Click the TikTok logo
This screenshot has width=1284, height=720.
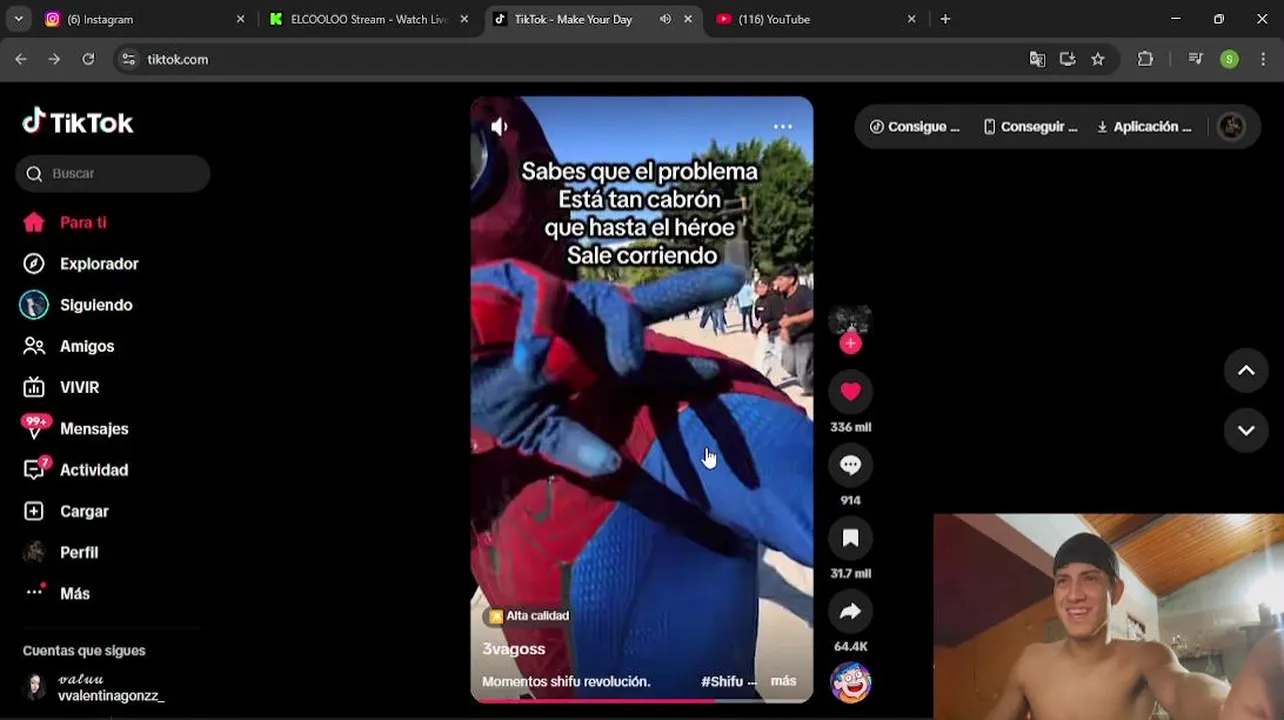pyautogui.click(x=78, y=122)
